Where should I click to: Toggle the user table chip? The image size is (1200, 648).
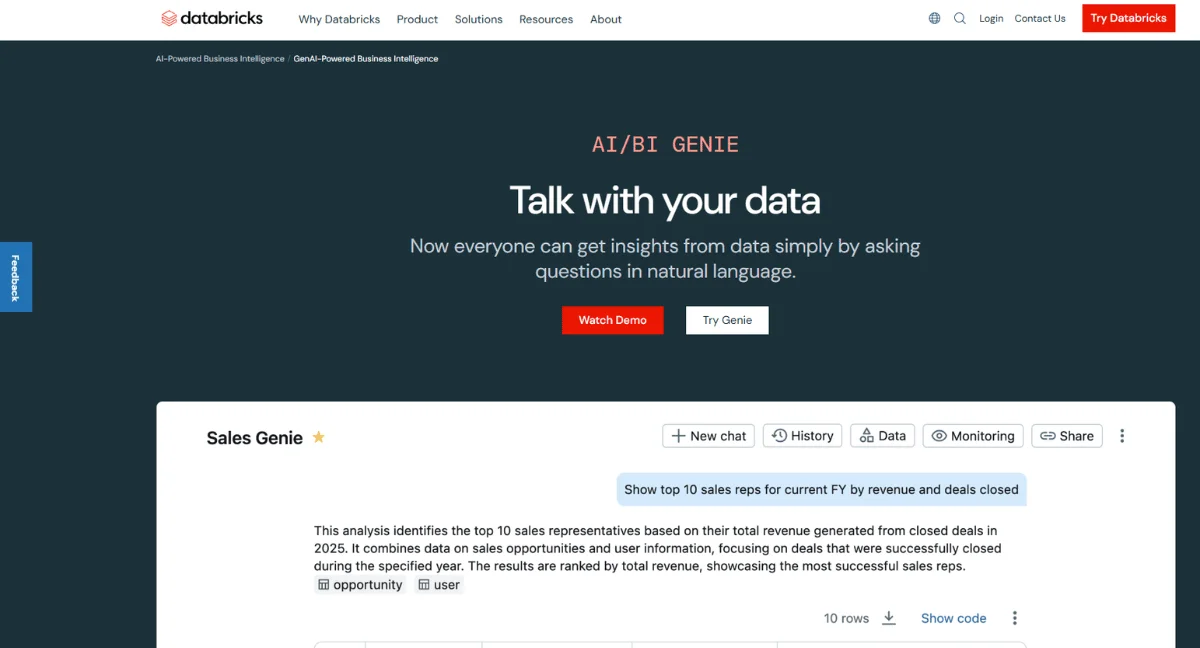pyautogui.click(x=438, y=584)
